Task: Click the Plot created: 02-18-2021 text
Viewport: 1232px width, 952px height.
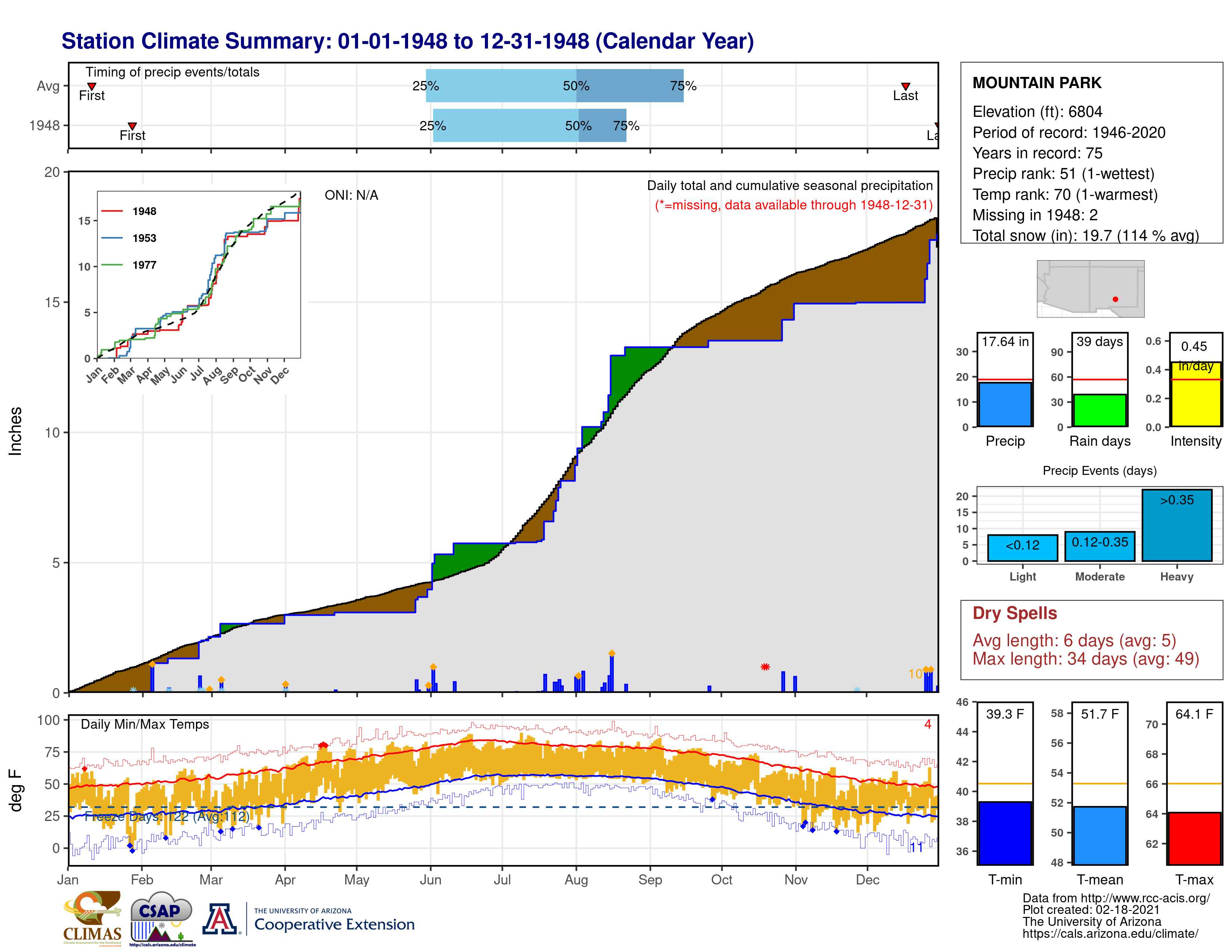Action: pyautogui.click(x=1091, y=910)
